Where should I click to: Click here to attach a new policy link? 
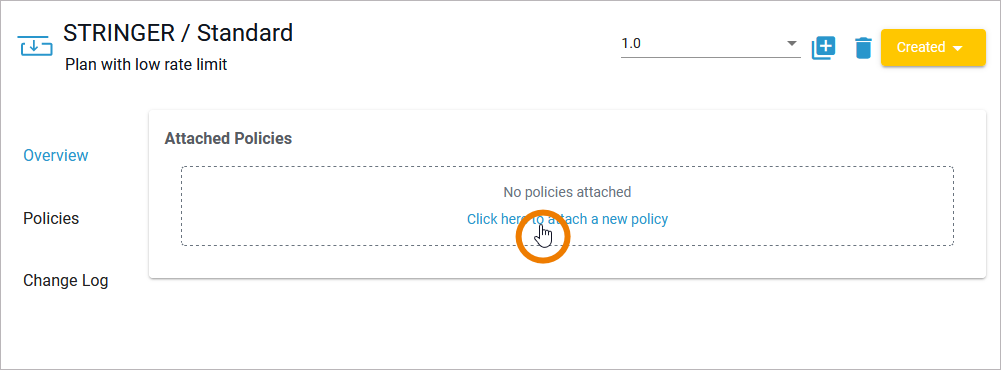click(567, 219)
